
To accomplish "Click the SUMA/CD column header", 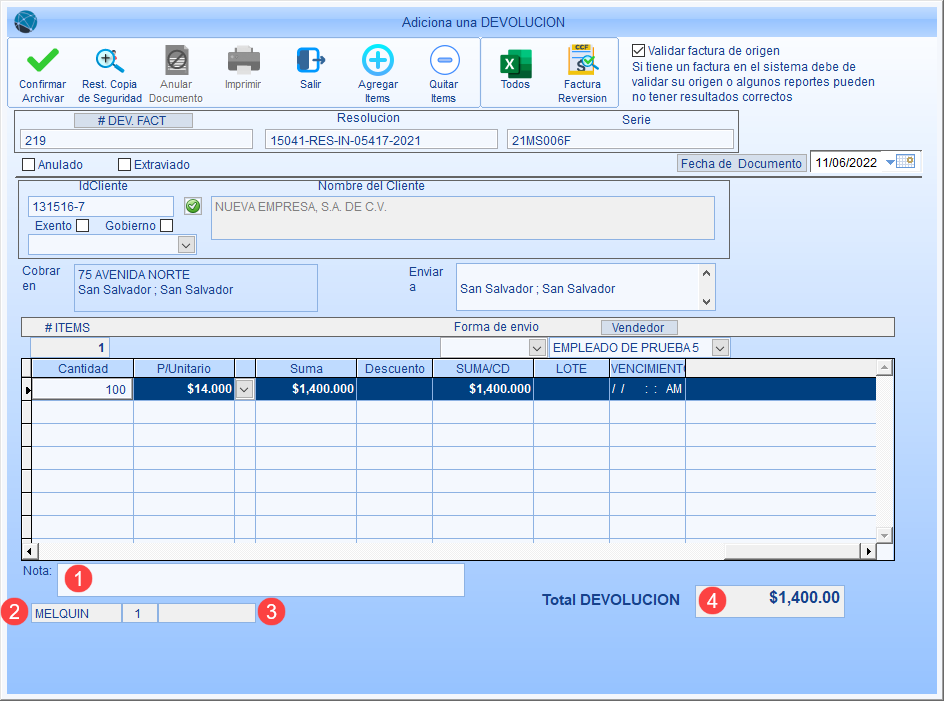I will 483,368.
